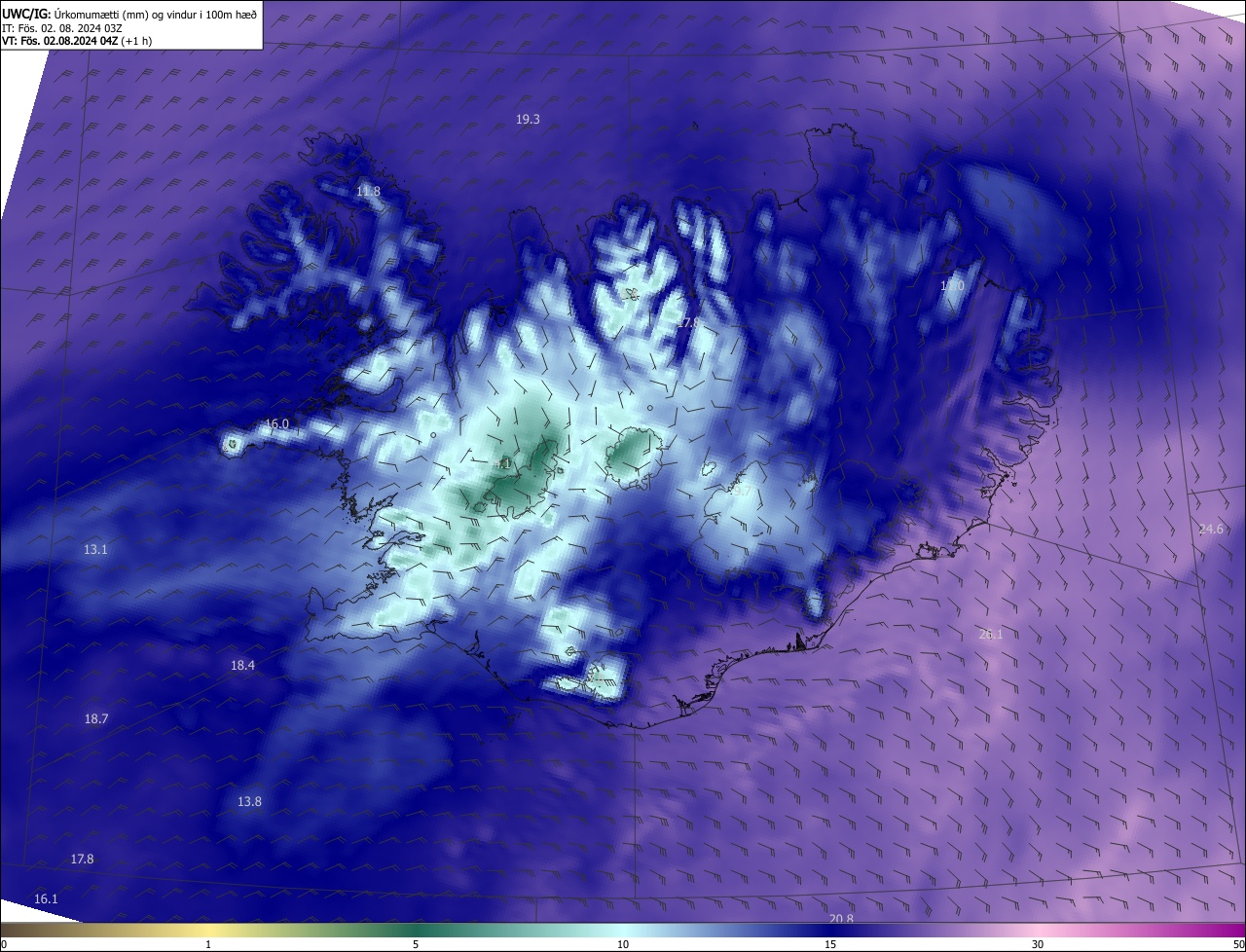Screen dimensions: 1246x952
Task: Select the colorbar tick label 5
Action: (416, 944)
